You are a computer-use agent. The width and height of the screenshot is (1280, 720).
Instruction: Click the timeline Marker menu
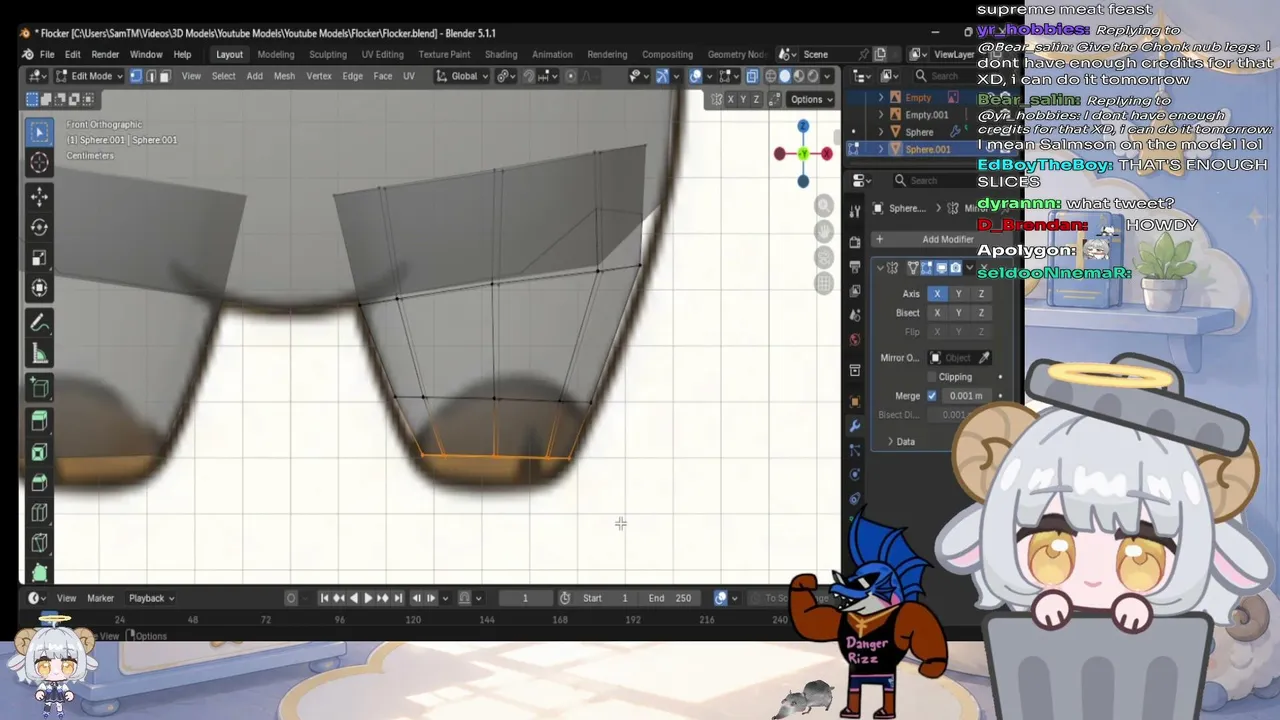pos(100,598)
